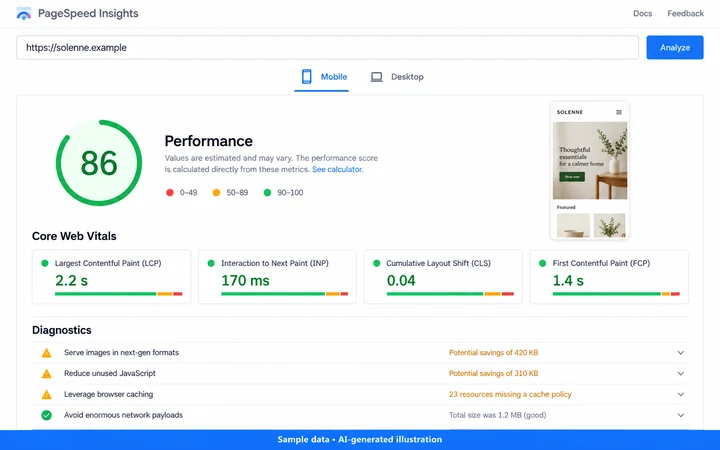Click the First Contentful Paint (FCP) label
Viewport: 720px width, 450px height.
coord(601,263)
